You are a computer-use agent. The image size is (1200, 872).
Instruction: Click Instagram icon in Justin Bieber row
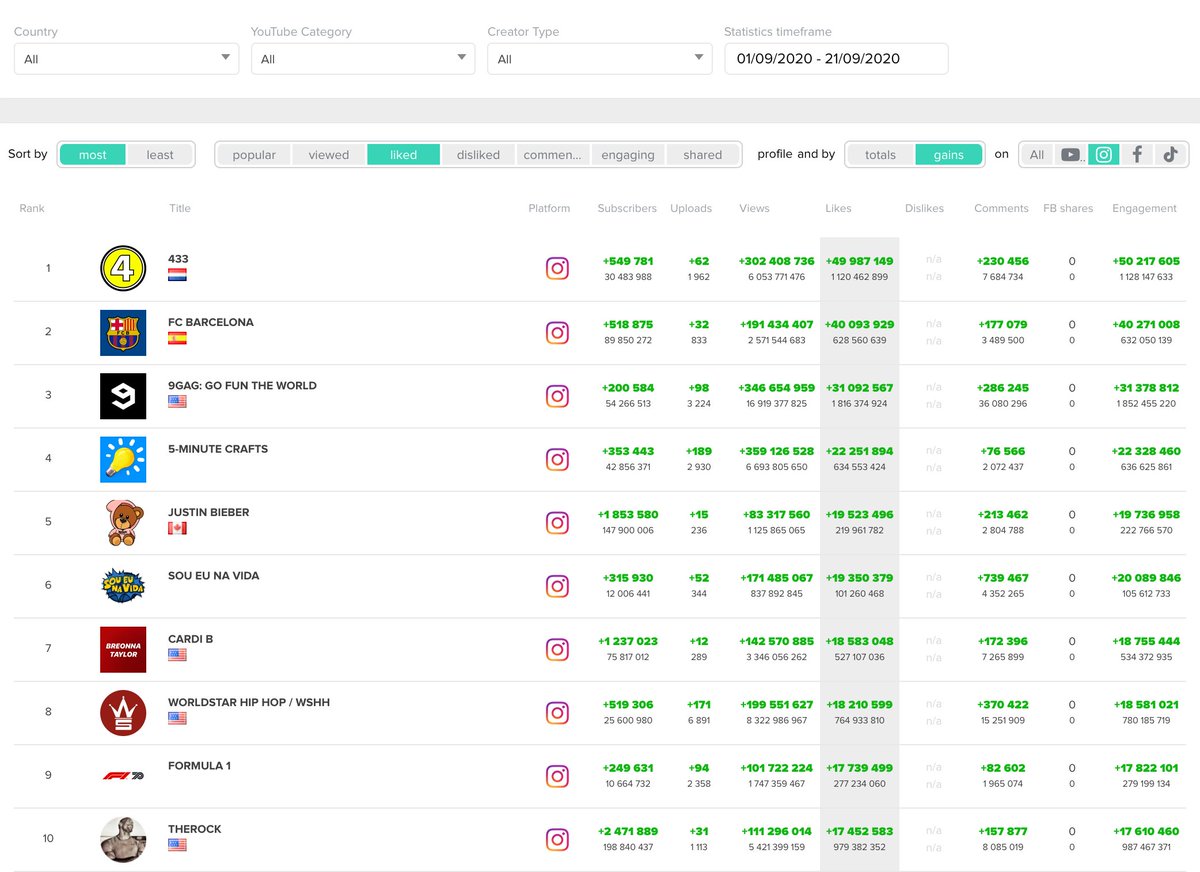tap(557, 522)
